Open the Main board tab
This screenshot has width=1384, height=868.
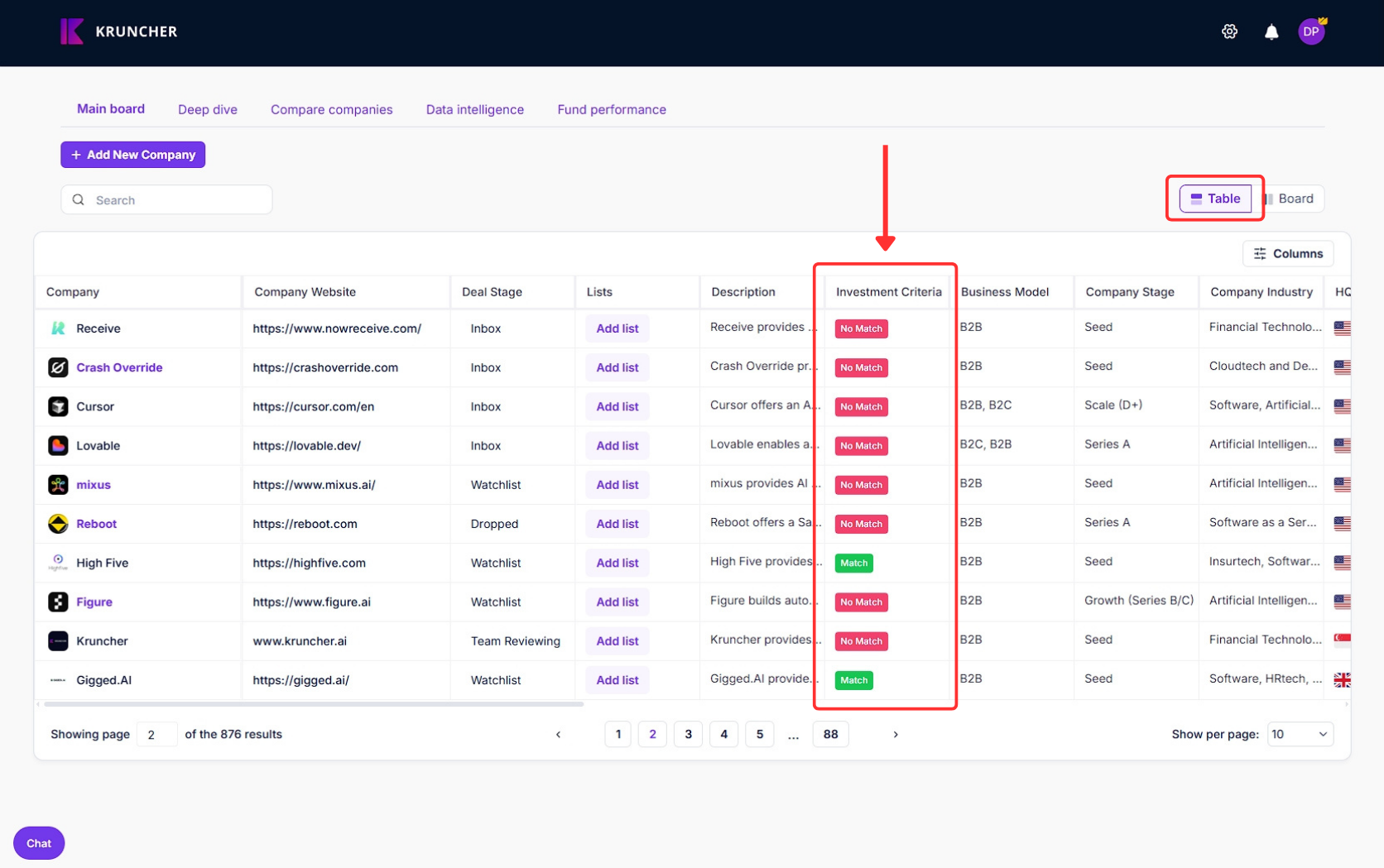click(x=111, y=108)
